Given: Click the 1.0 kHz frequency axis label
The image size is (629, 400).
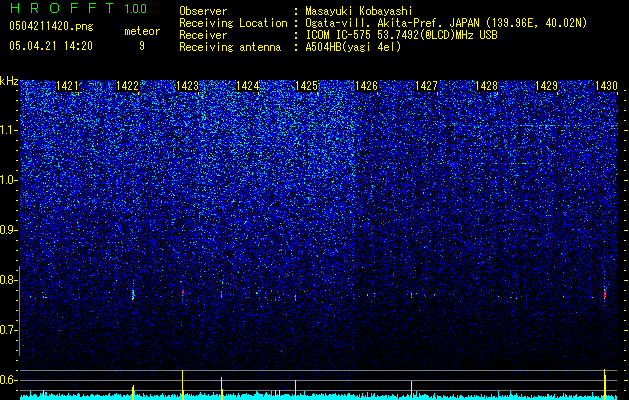Looking at the screenshot, I should 9,180.
